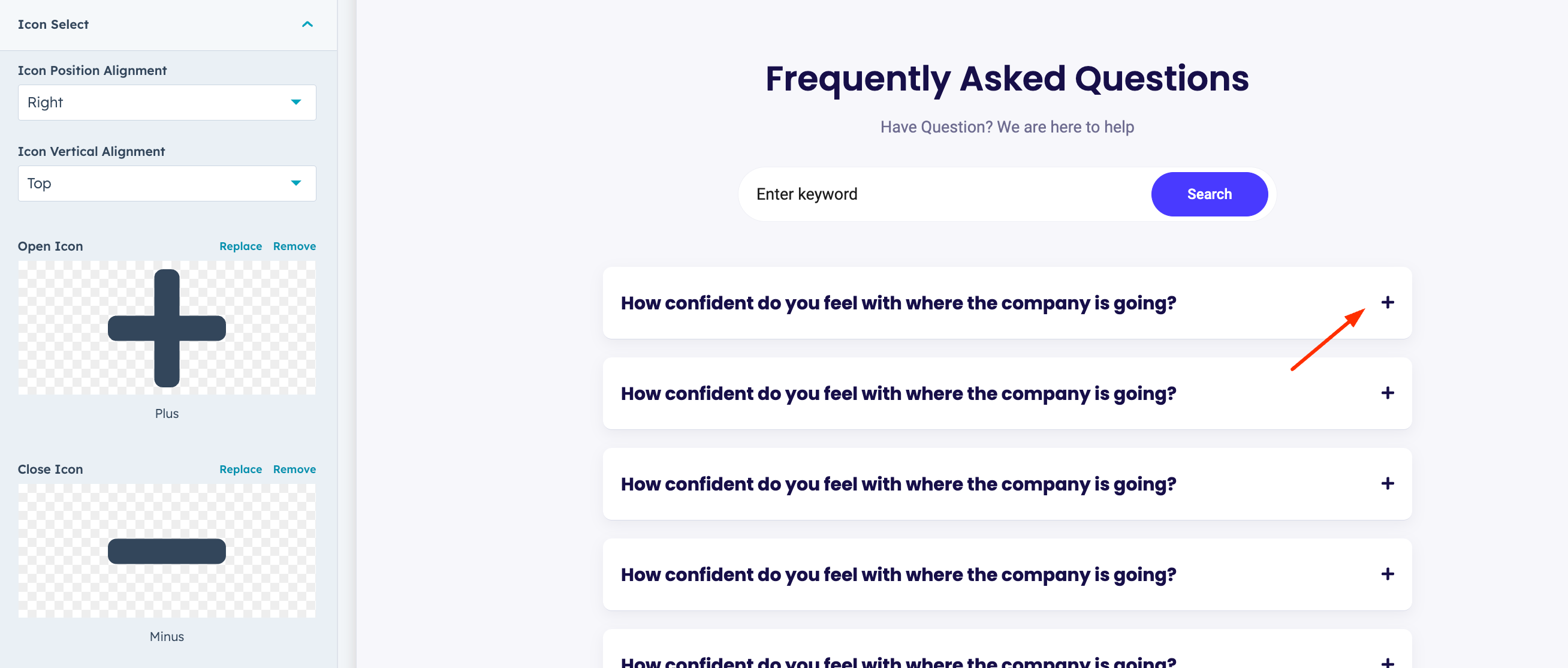Select the Minus close icon preview

click(x=167, y=551)
